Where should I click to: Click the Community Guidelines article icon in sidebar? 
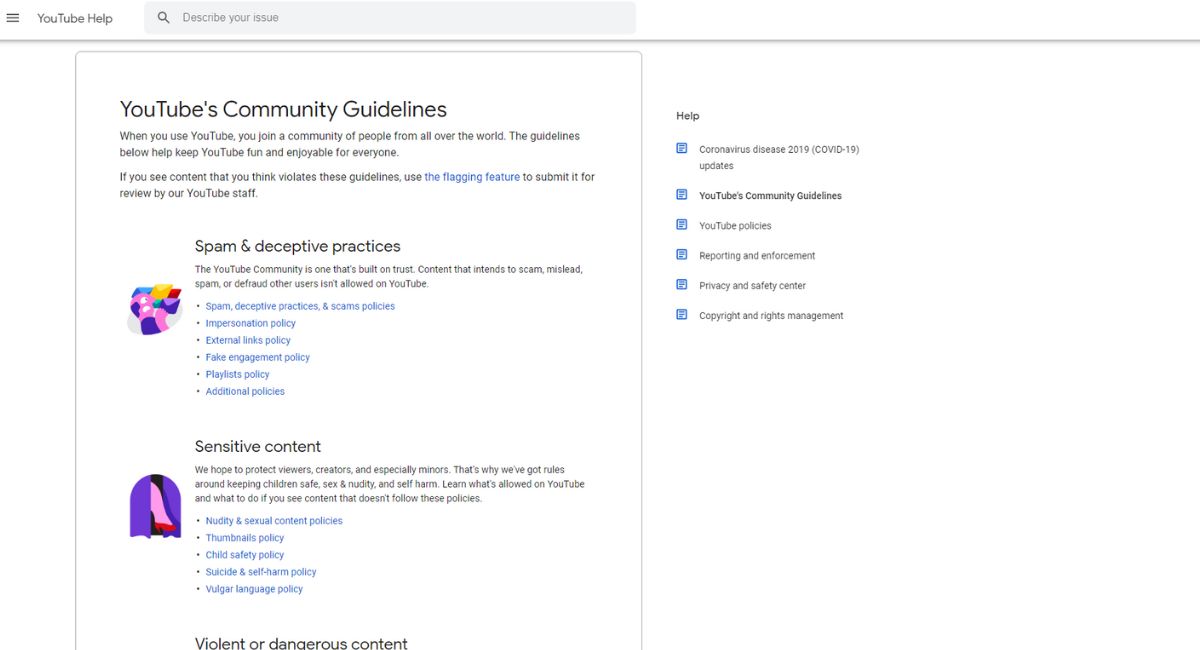[682, 195]
